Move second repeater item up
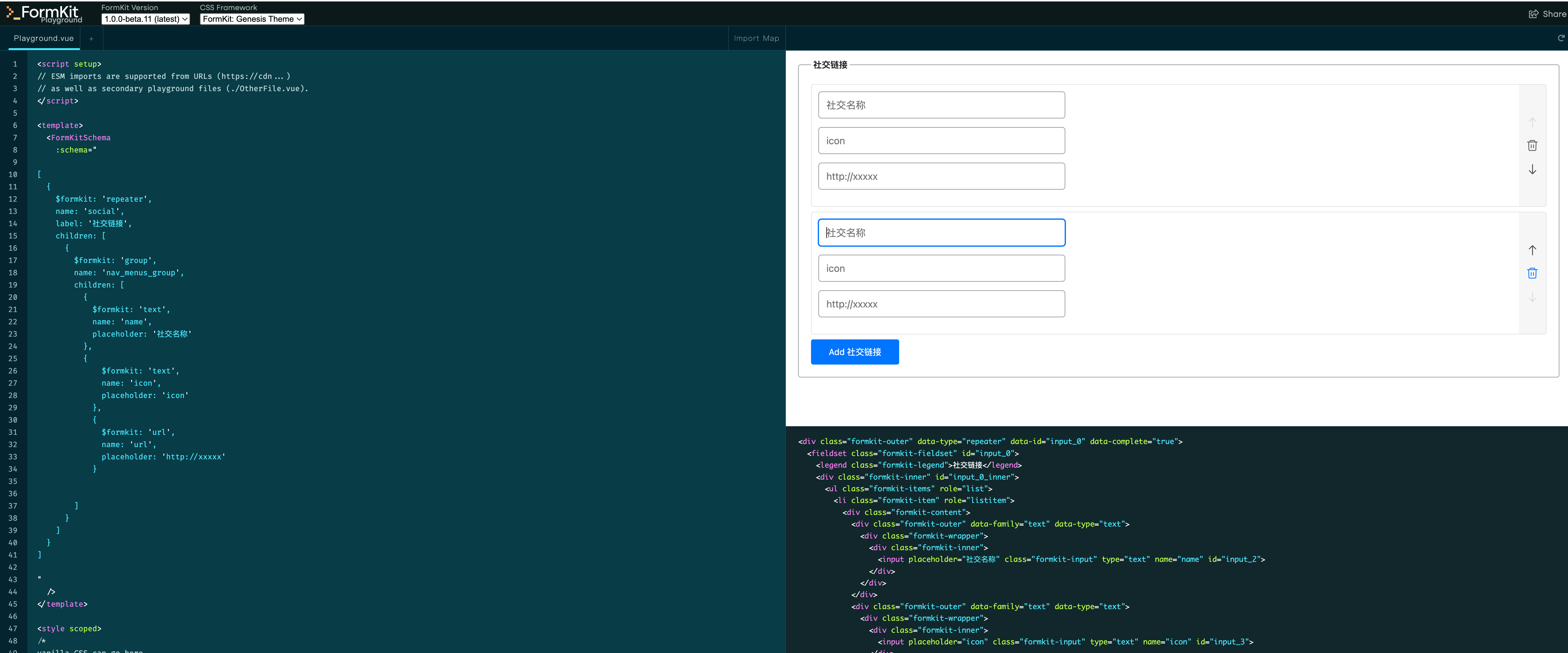1568x653 pixels. click(x=1532, y=250)
